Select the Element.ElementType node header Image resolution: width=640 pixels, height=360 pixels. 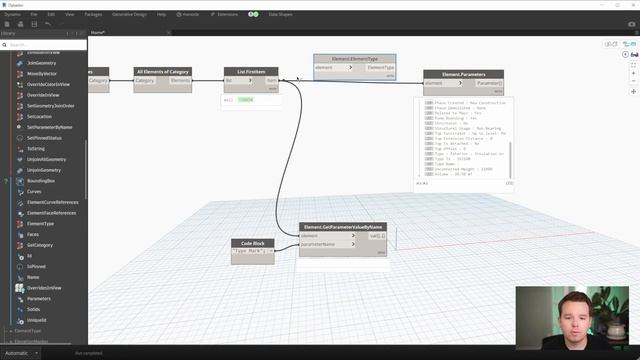point(355,59)
